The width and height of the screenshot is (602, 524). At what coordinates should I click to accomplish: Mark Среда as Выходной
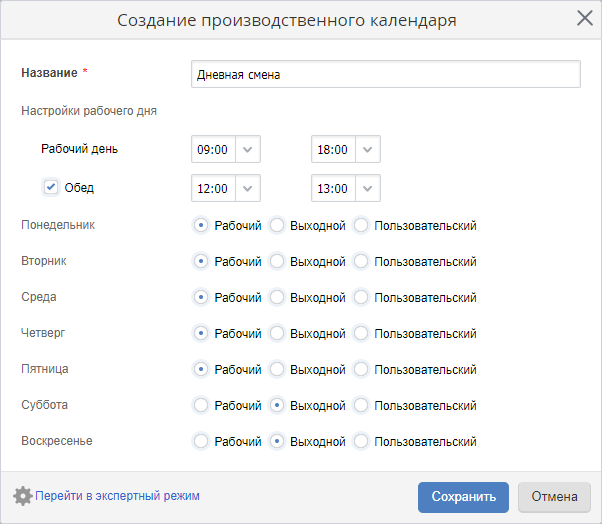coord(277,298)
